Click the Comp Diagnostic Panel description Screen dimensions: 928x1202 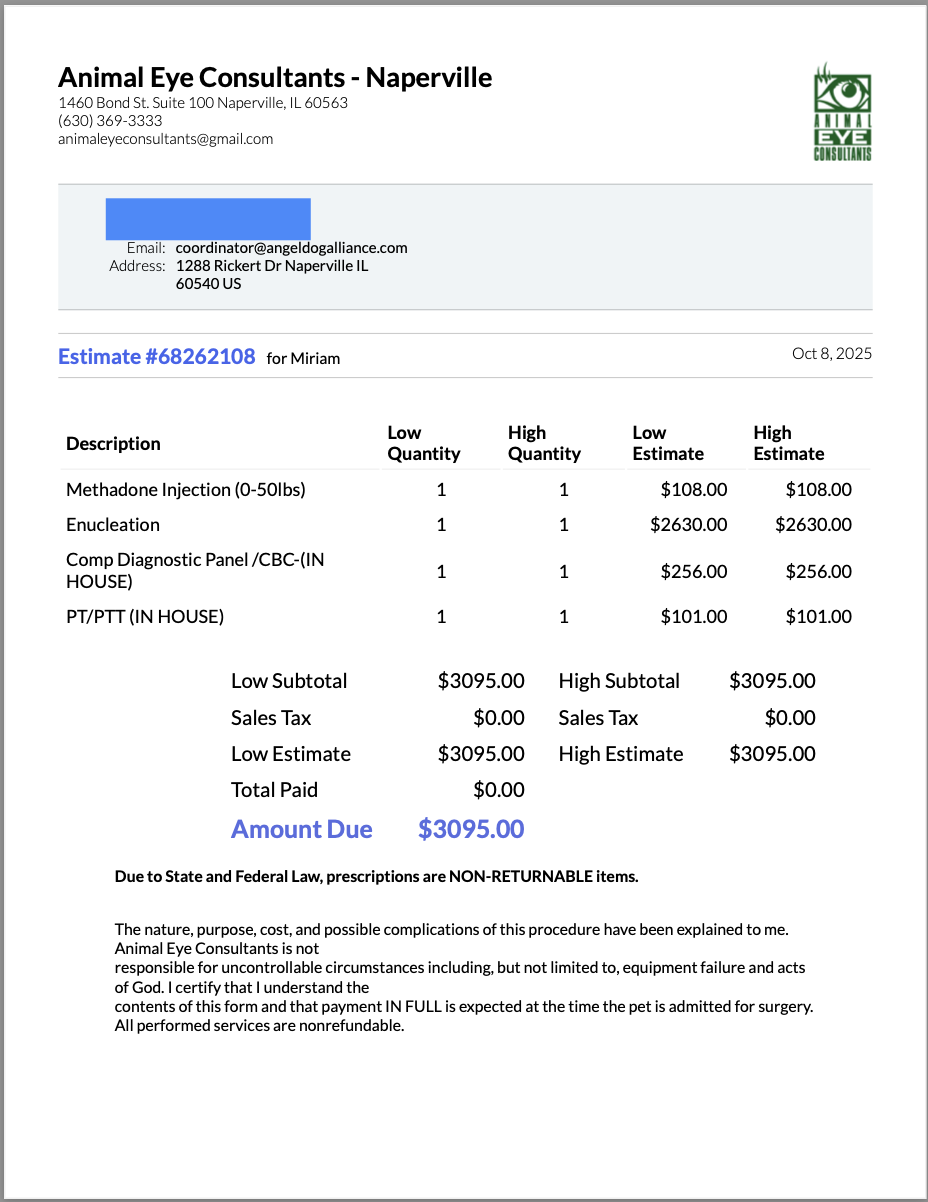[194, 570]
